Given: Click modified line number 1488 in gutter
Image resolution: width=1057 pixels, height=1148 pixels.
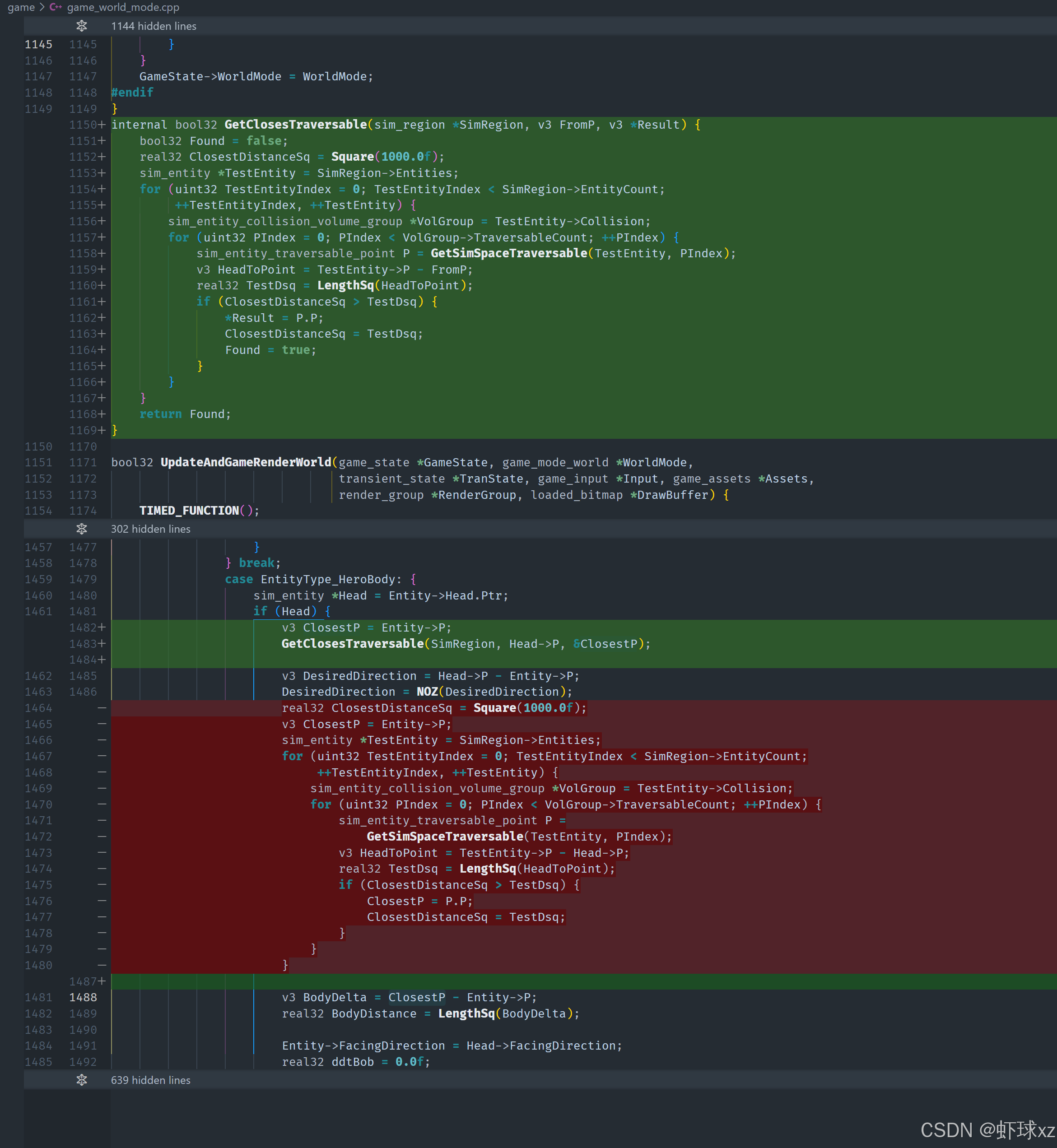Looking at the screenshot, I should pos(83,997).
